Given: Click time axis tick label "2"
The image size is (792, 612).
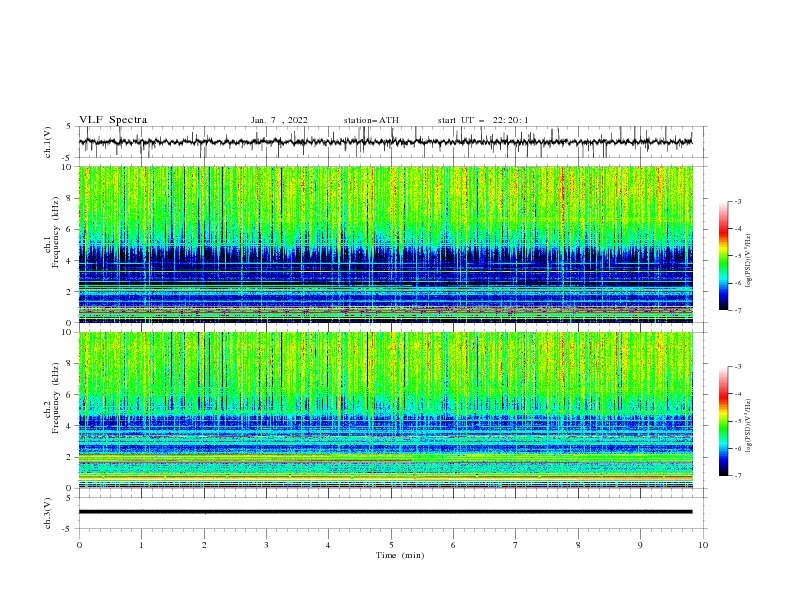Looking at the screenshot, I should (204, 545).
